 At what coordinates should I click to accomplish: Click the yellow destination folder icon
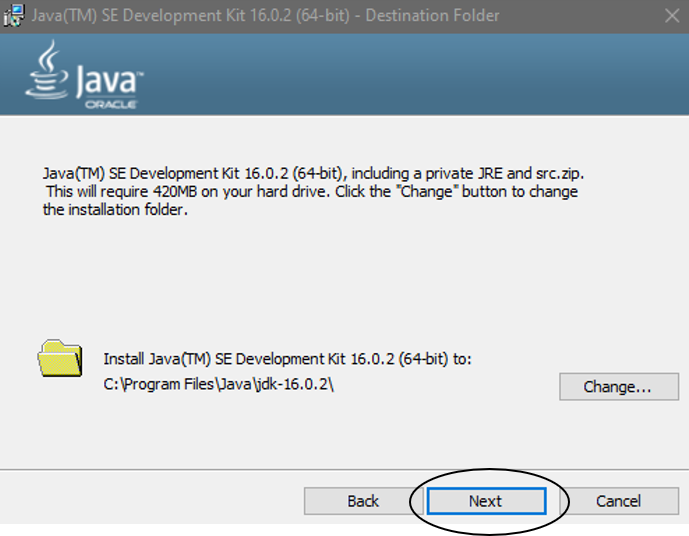click(60, 359)
